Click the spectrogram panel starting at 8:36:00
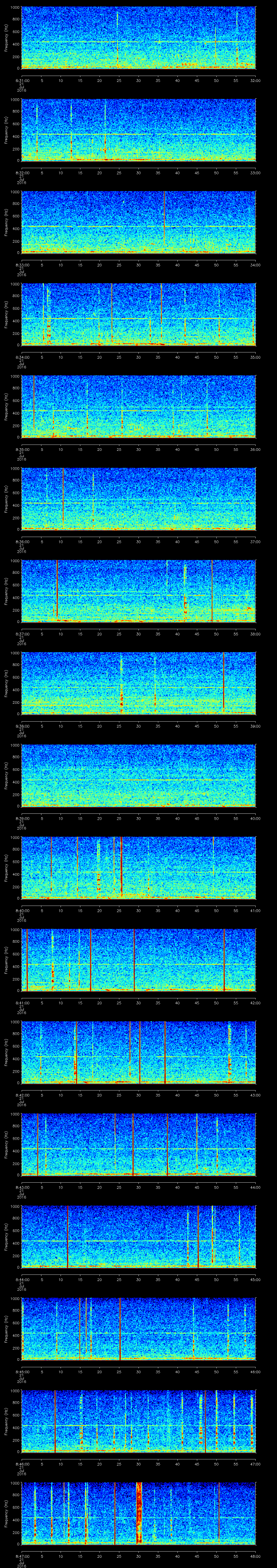This screenshot has width=277, height=1568. click(138, 499)
